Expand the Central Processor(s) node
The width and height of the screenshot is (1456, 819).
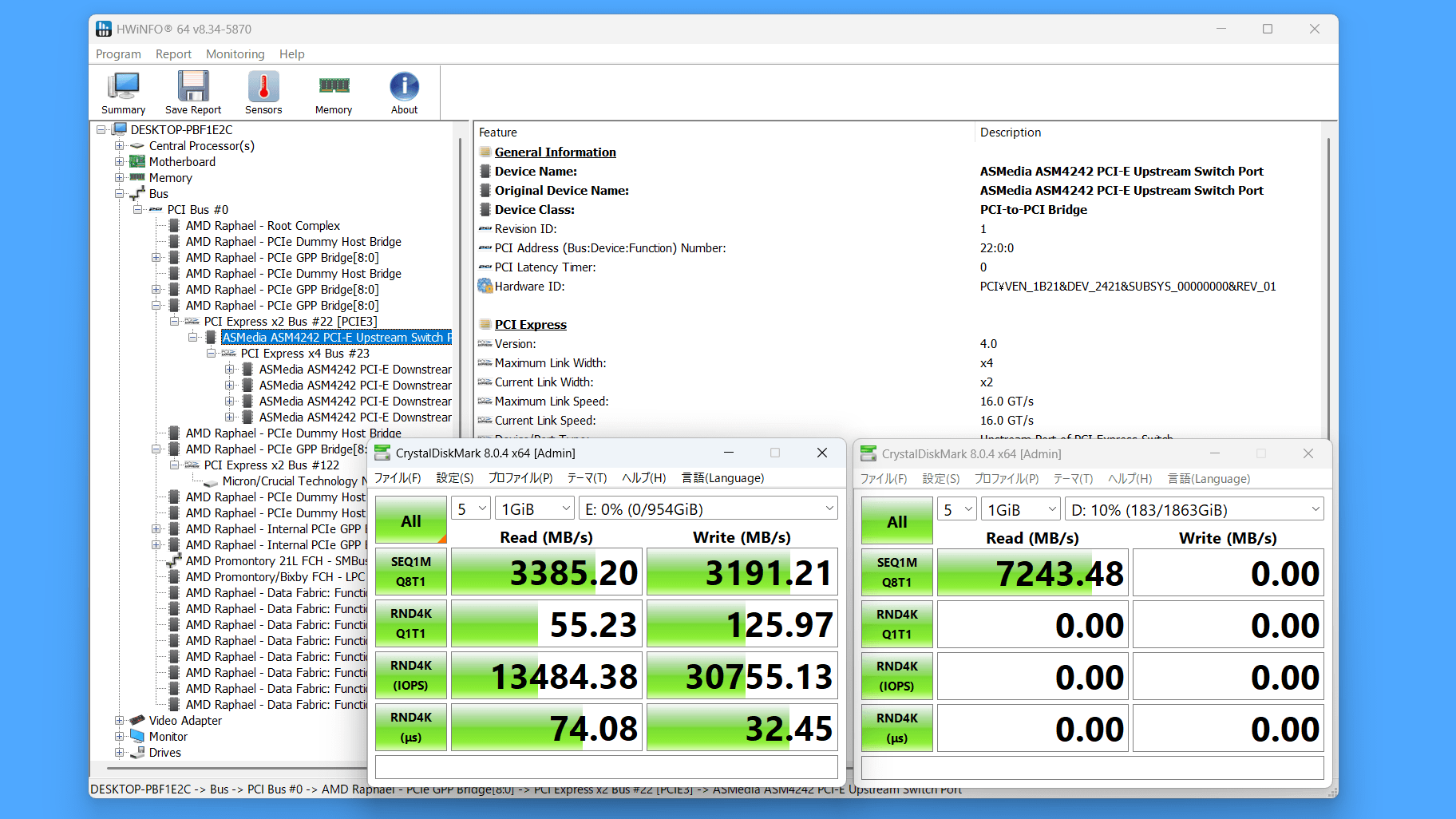119,145
